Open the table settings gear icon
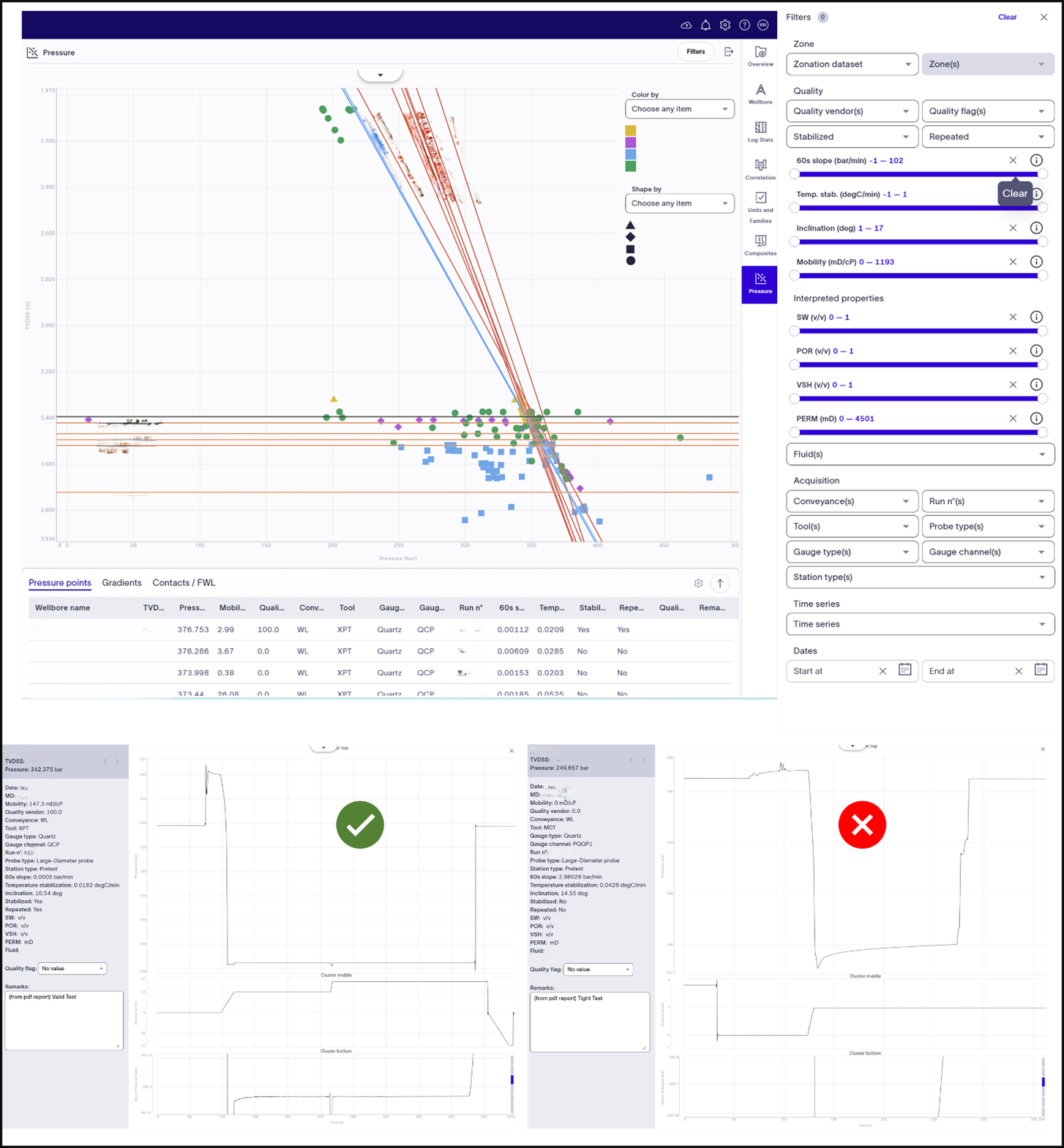Image resolution: width=1064 pixels, height=1148 pixels. 698,583
